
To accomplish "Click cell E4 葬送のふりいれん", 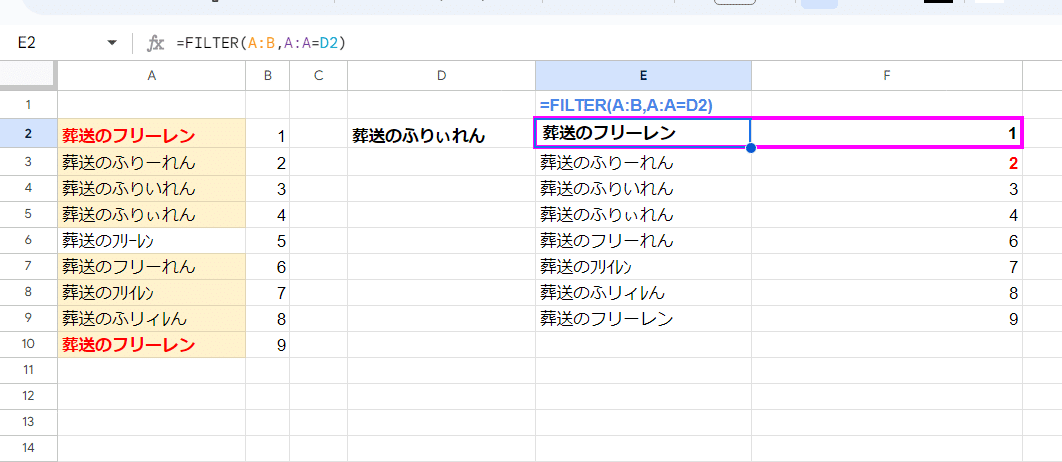I will [x=643, y=188].
